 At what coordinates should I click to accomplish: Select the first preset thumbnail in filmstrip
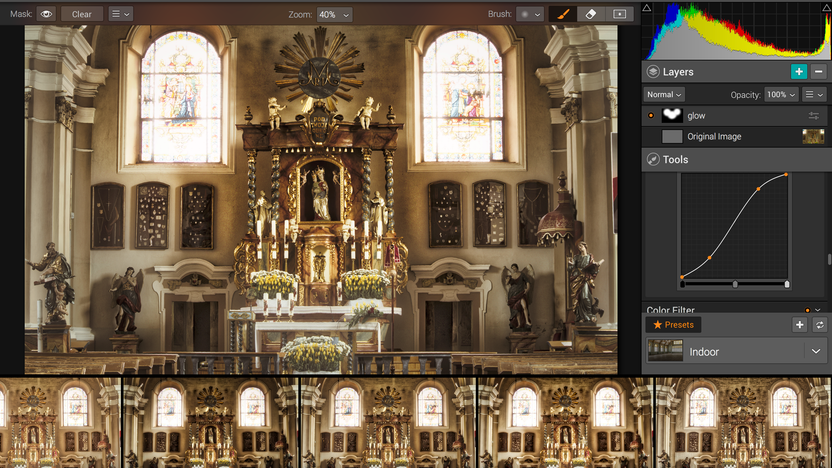tap(60, 423)
